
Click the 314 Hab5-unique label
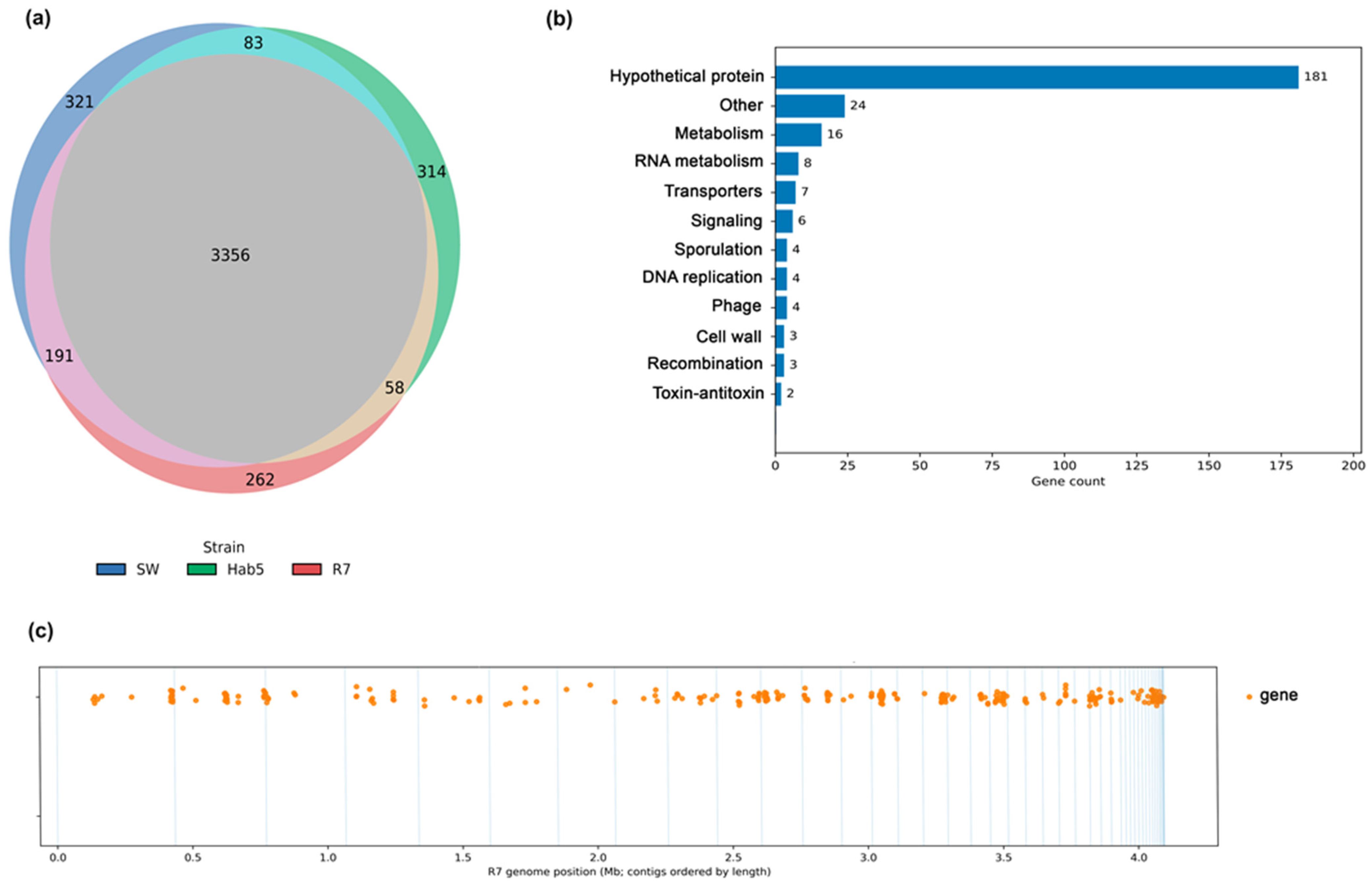(x=432, y=172)
